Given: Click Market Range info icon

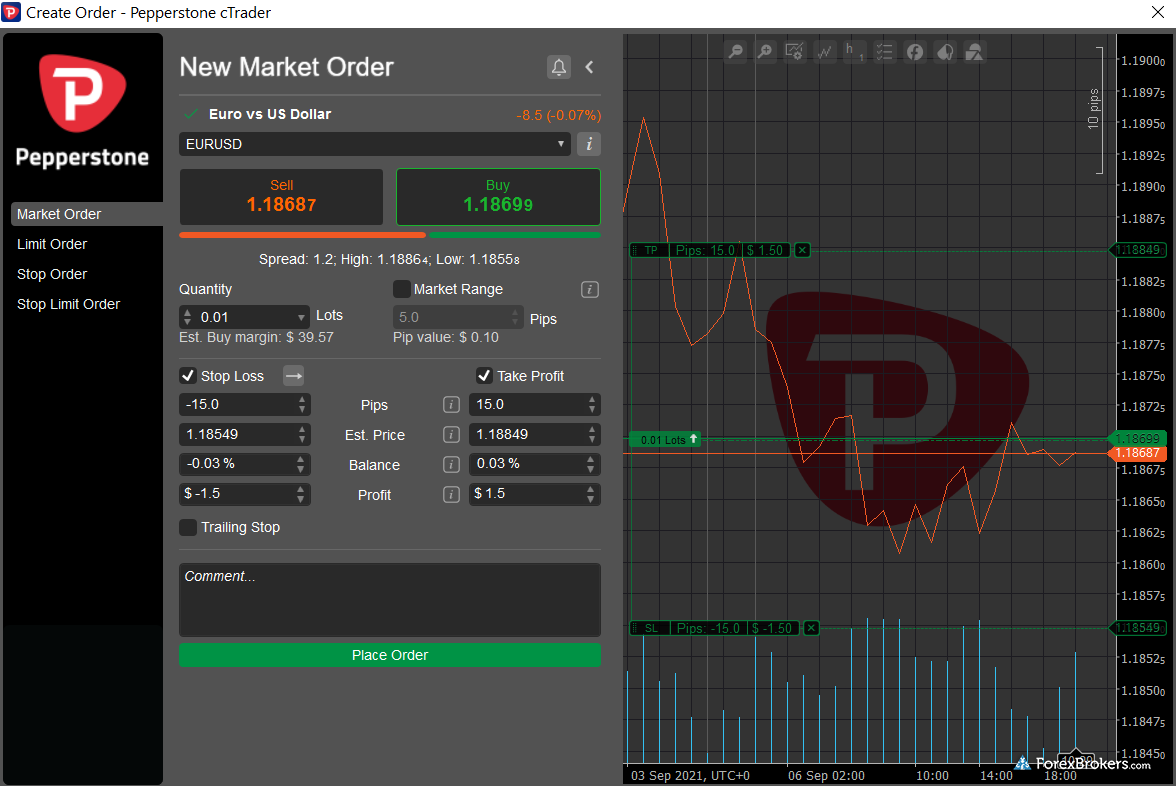Looking at the screenshot, I should click(x=590, y=290).
